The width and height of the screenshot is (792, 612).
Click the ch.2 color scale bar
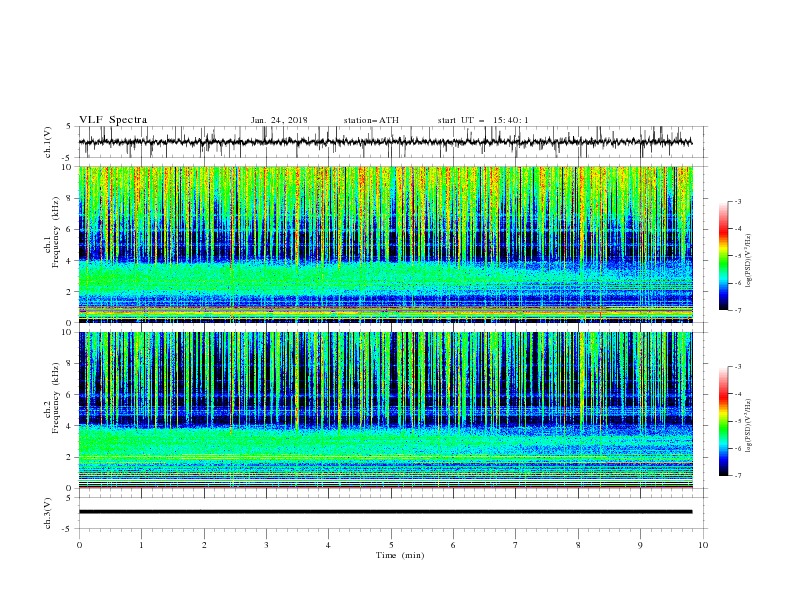(723, 421)
